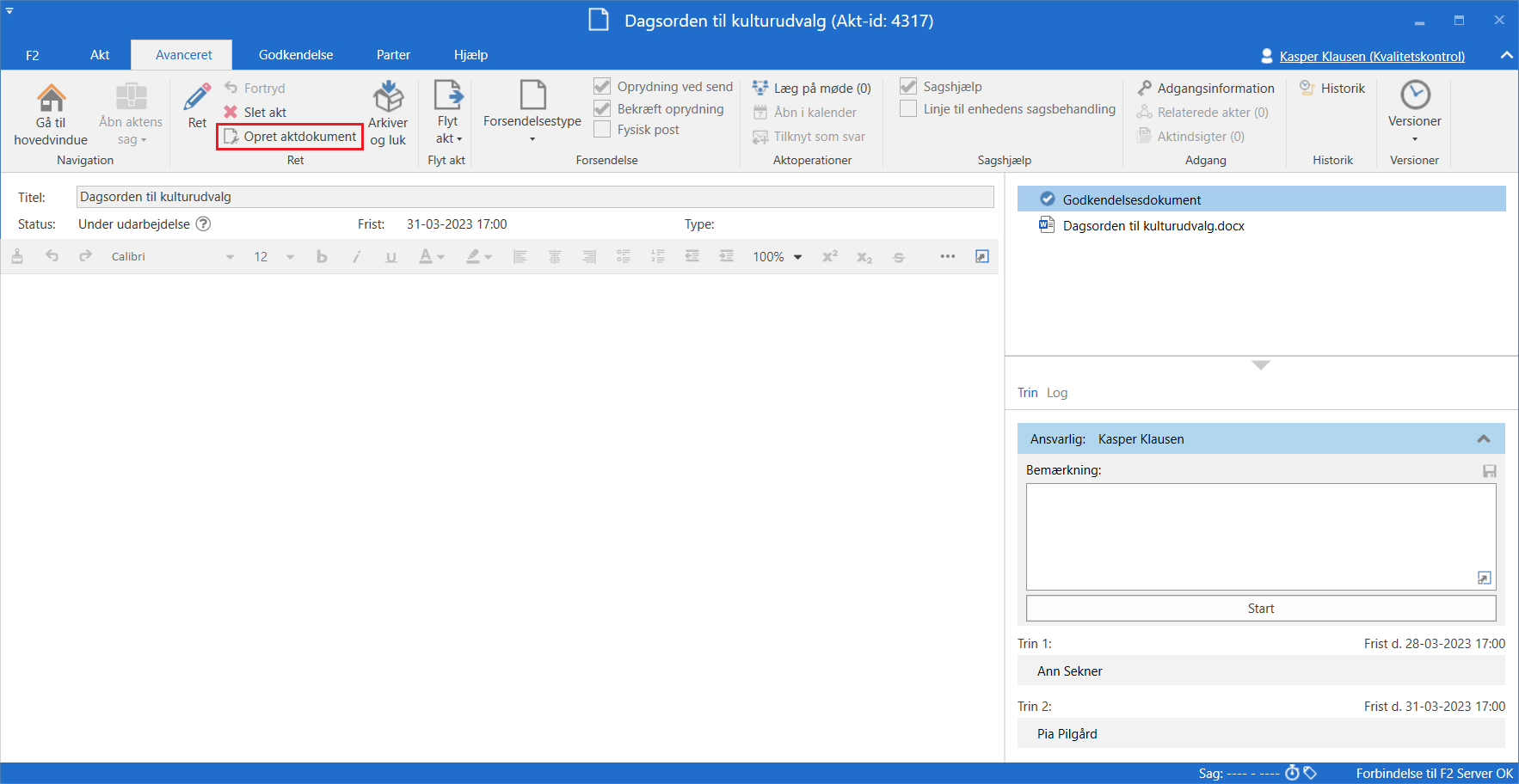Toggle Bekræft oprydning checkbox

pyautogui.click(x=602, y=109)
